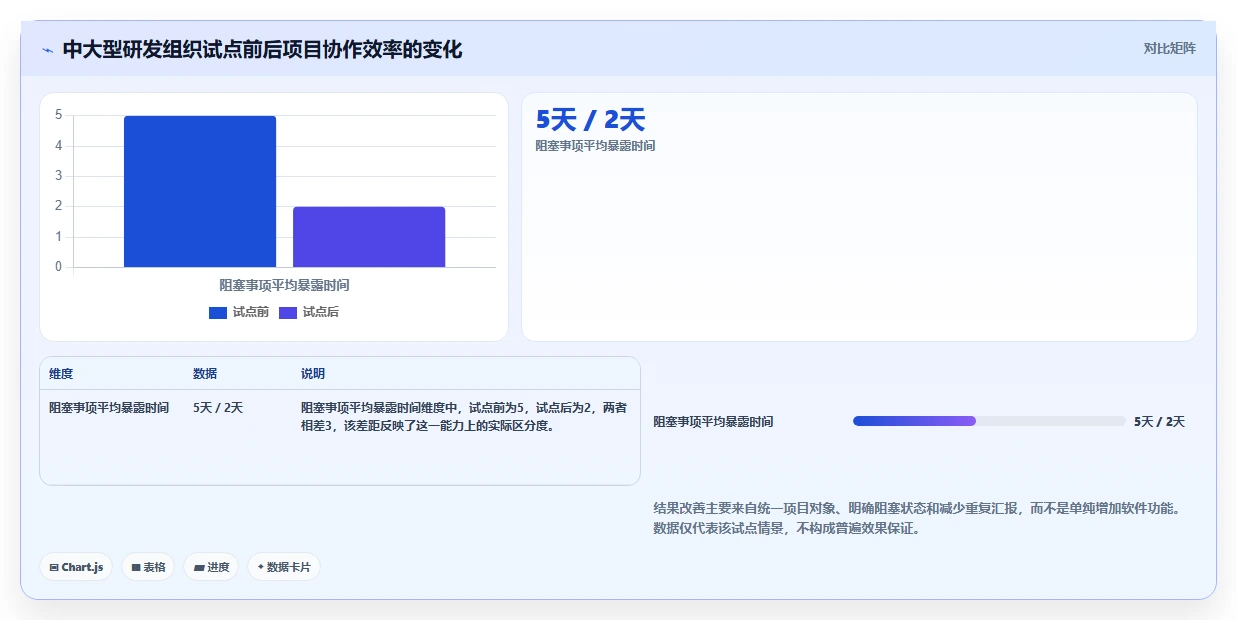Viewport: 1237px width, 620px height.
Task: Toggle the 试点后 legend entry
Action: 309,312
